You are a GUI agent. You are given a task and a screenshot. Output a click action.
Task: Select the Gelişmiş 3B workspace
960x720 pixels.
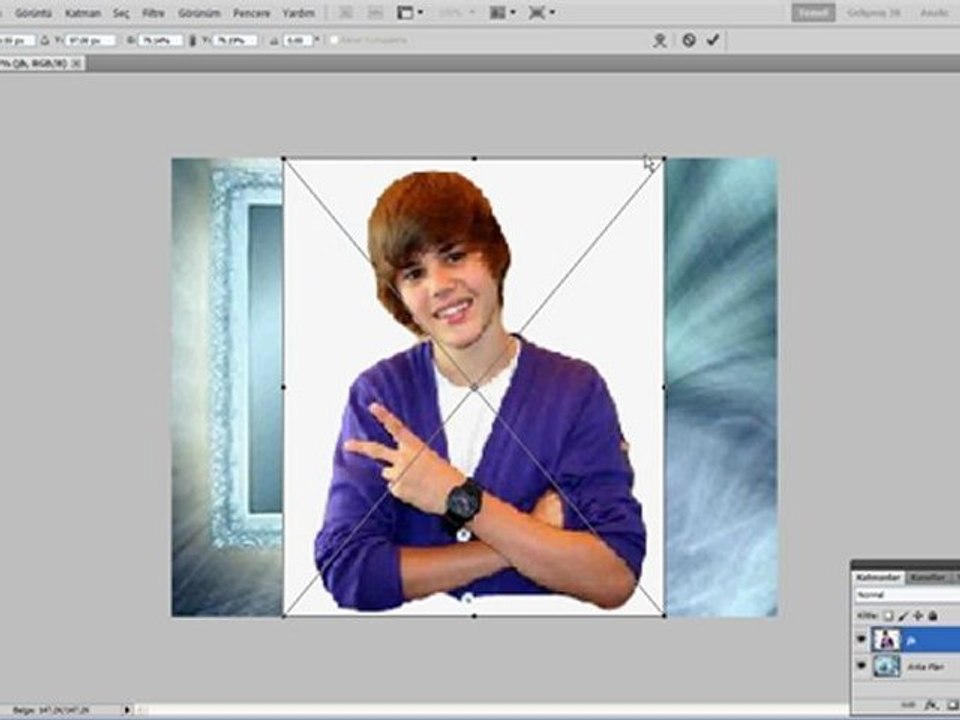coord(874,12)
